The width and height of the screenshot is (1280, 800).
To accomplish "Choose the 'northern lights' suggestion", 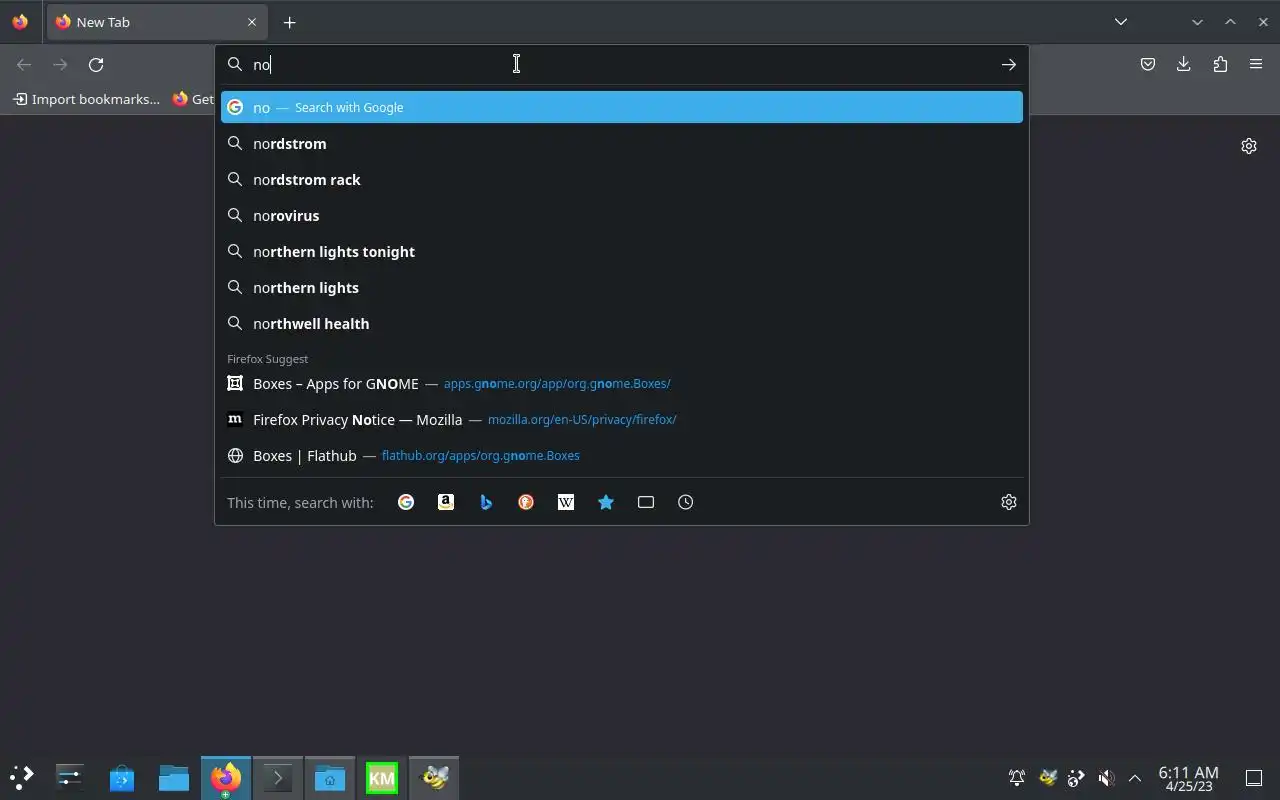I will click(622, 288).
